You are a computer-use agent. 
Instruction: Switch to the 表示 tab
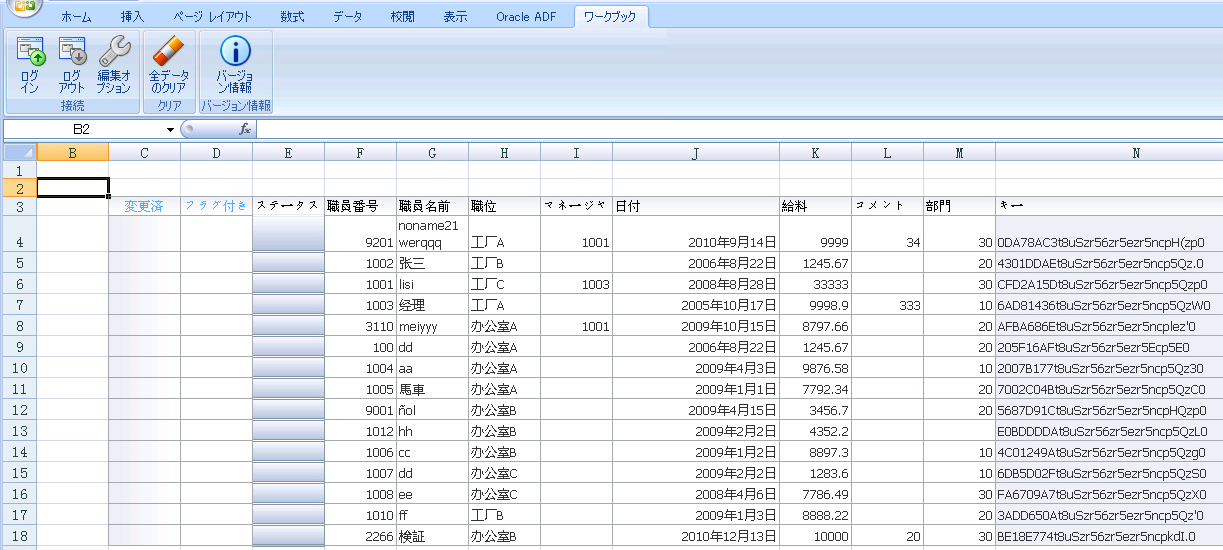[x=455, y=17]
